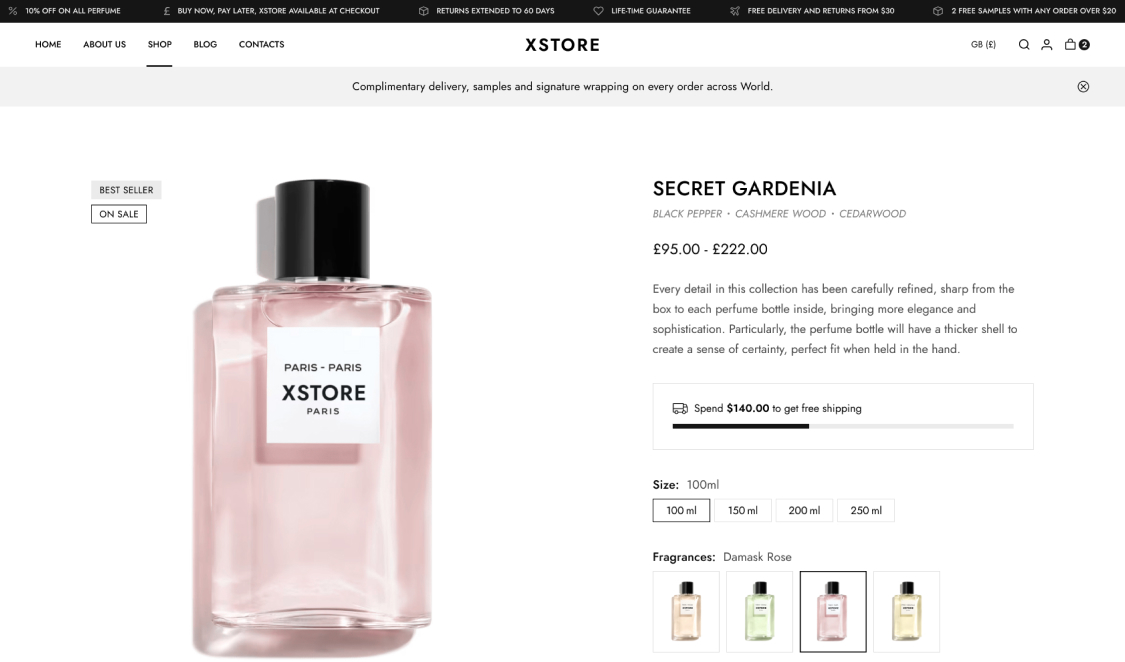Select the 150 ml size option

pos(743,511)
